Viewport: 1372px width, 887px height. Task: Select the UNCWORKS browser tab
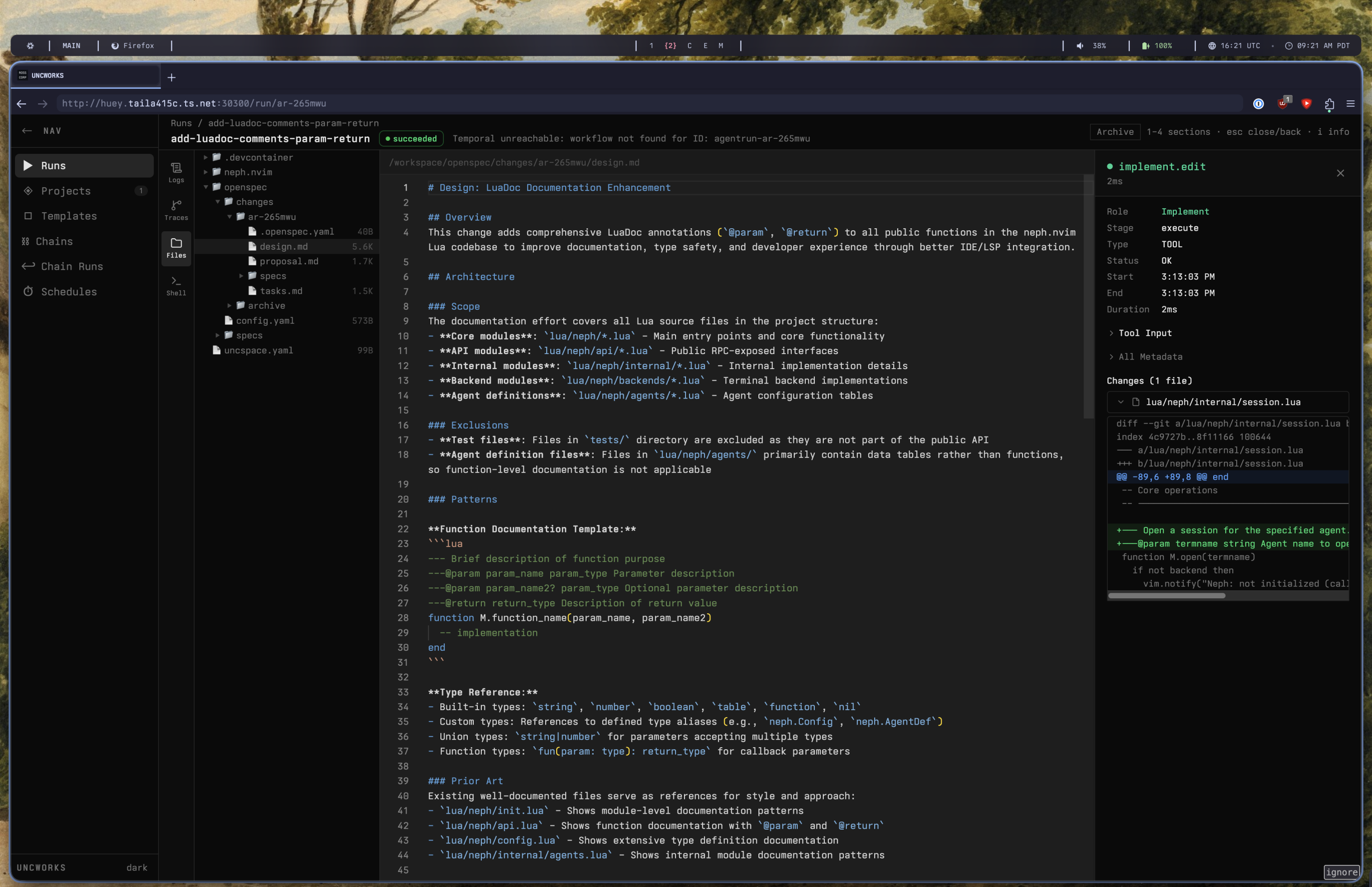point(85,75)
